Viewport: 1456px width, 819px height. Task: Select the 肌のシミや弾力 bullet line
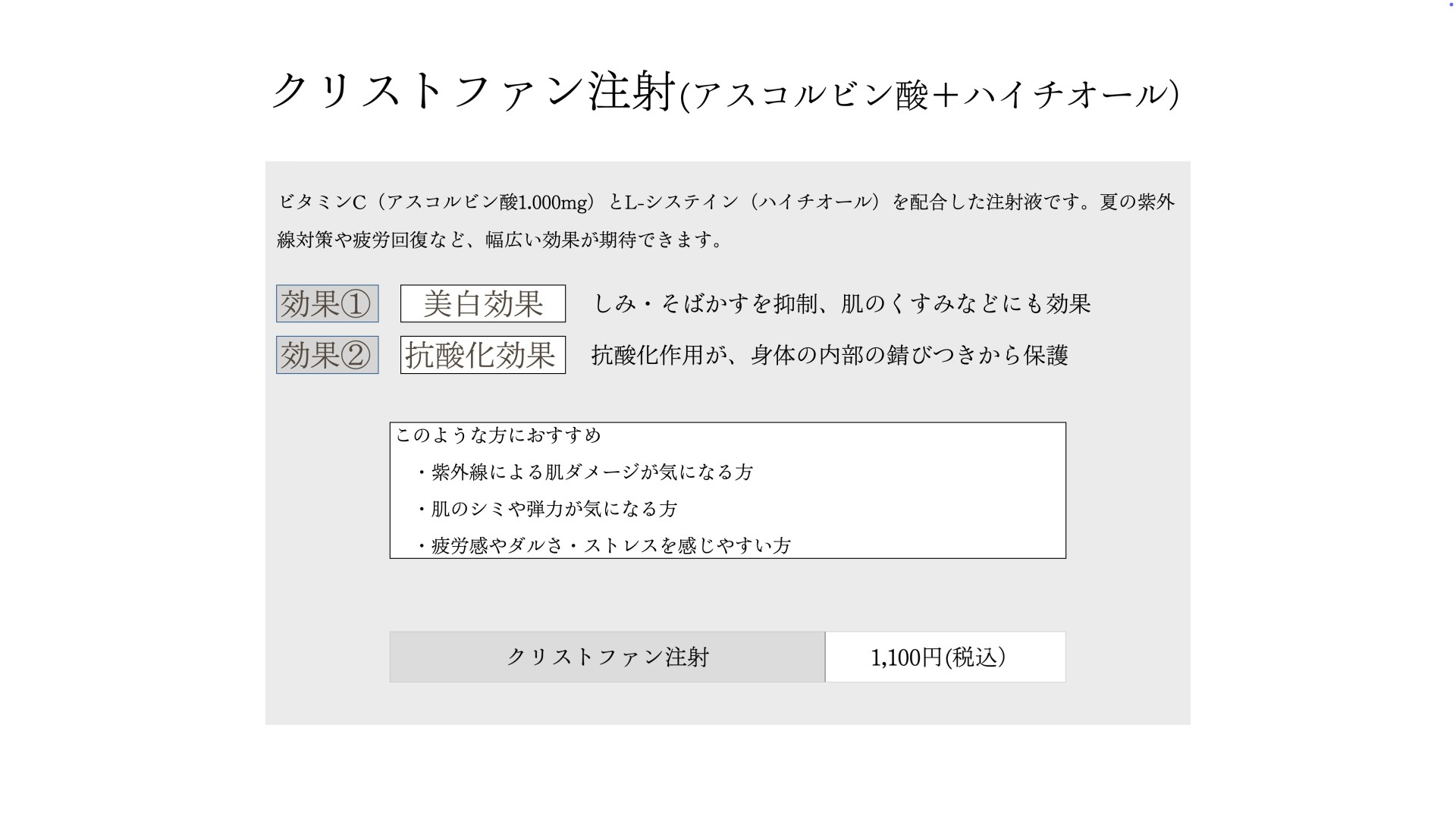click(x=547, y=509)
